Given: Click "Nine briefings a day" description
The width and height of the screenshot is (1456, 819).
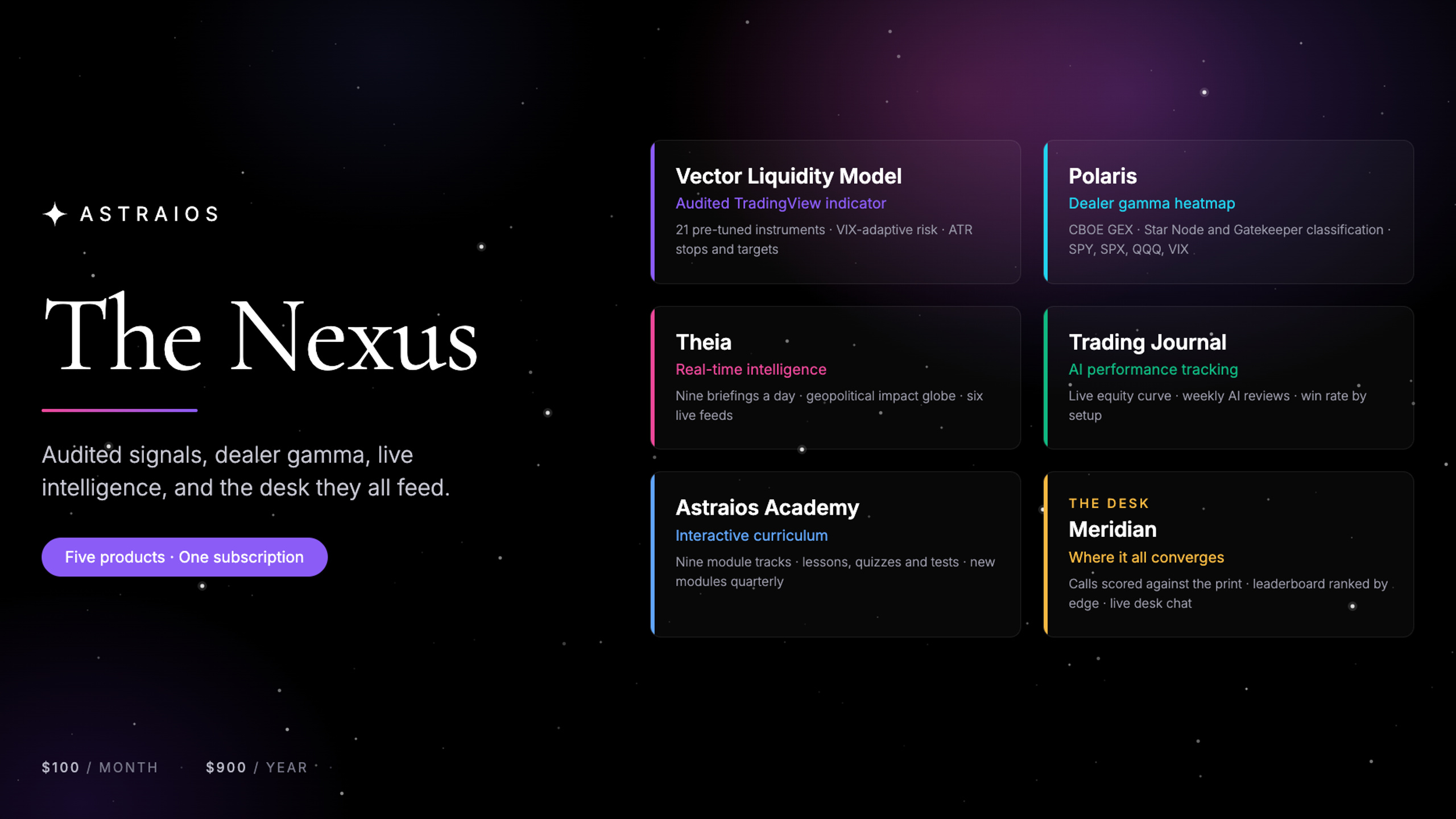Looking at the screenshot, I should pos(829,406).
